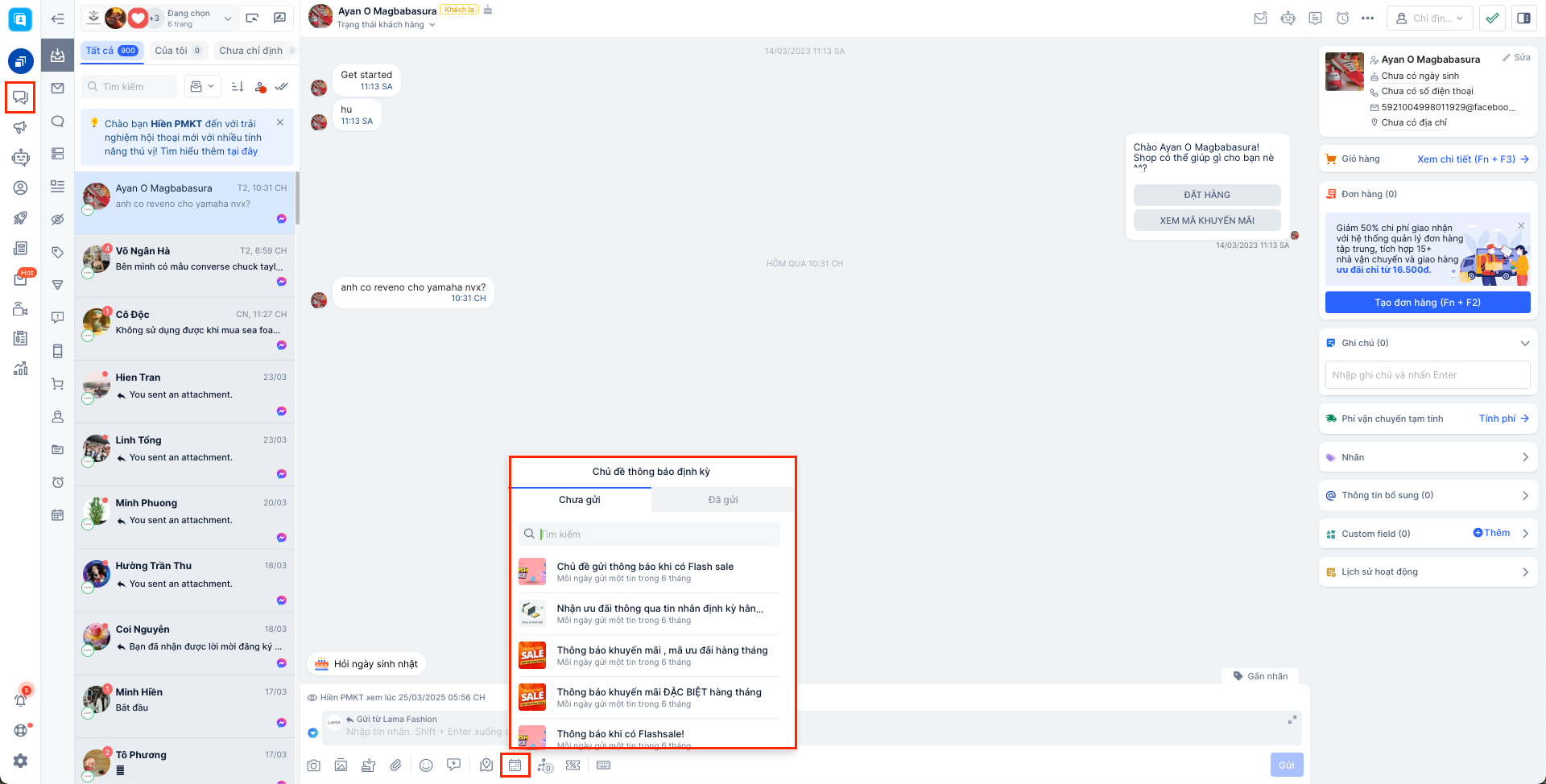Open notifications bell with red badge
Screen dimensions: 1546x784
click(x=20, y=699)
